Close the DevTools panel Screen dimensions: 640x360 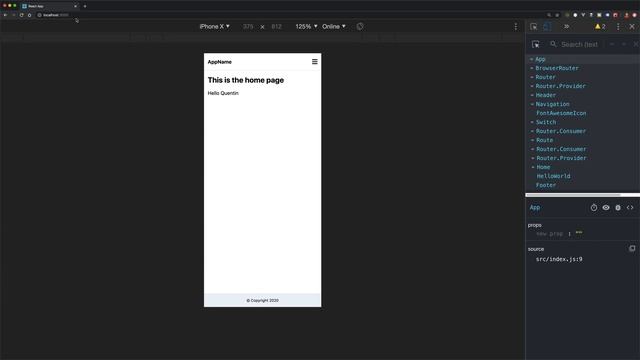tap(632, 27)
